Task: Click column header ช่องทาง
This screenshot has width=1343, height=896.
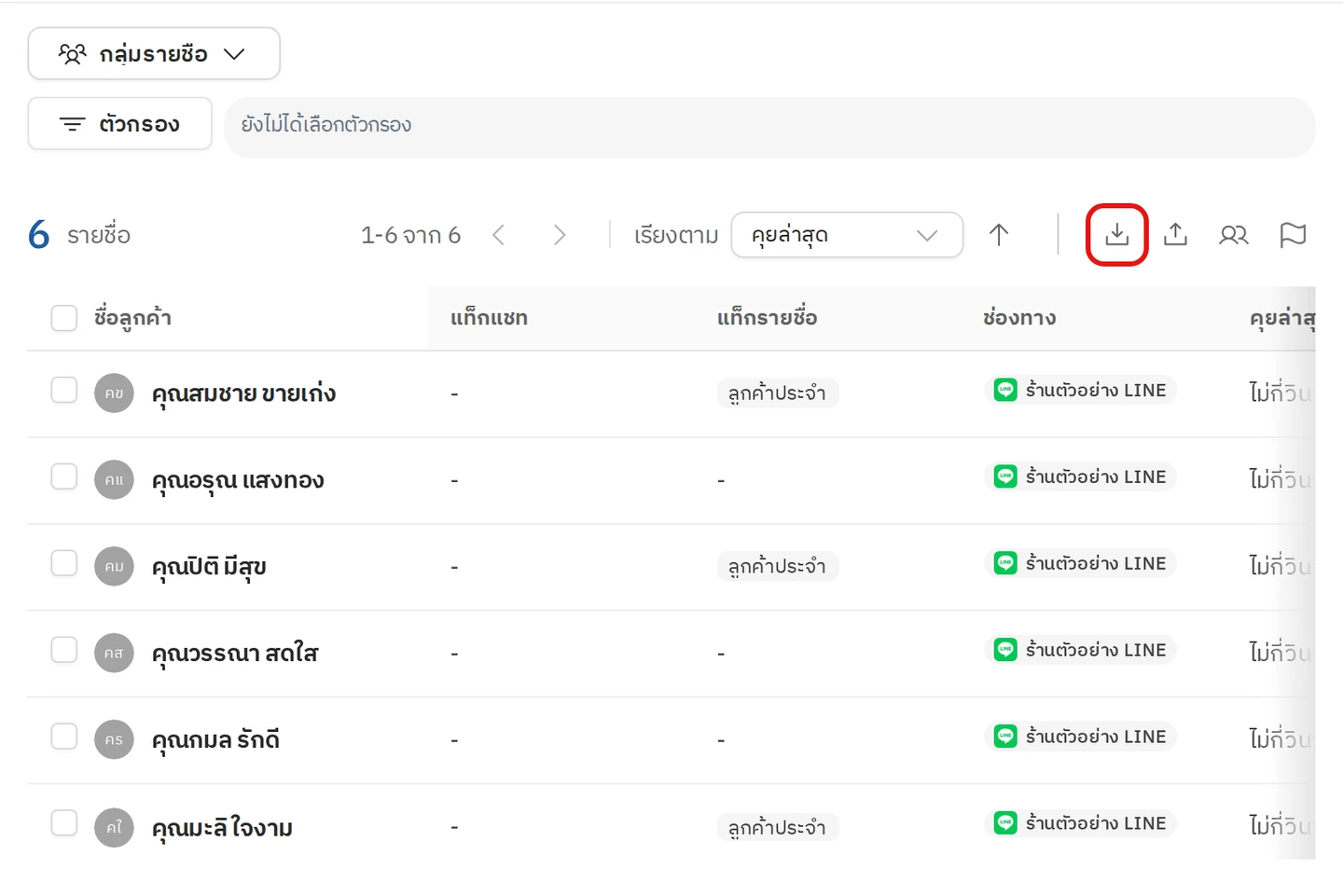Action: [1019, 318]
